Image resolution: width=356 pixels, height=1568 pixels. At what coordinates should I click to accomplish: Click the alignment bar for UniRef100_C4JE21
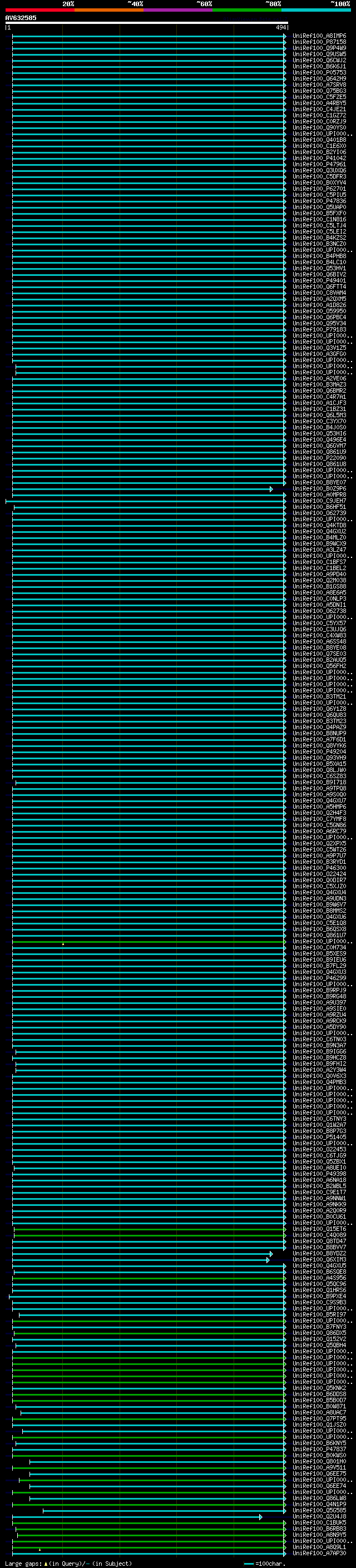point(149,110)
